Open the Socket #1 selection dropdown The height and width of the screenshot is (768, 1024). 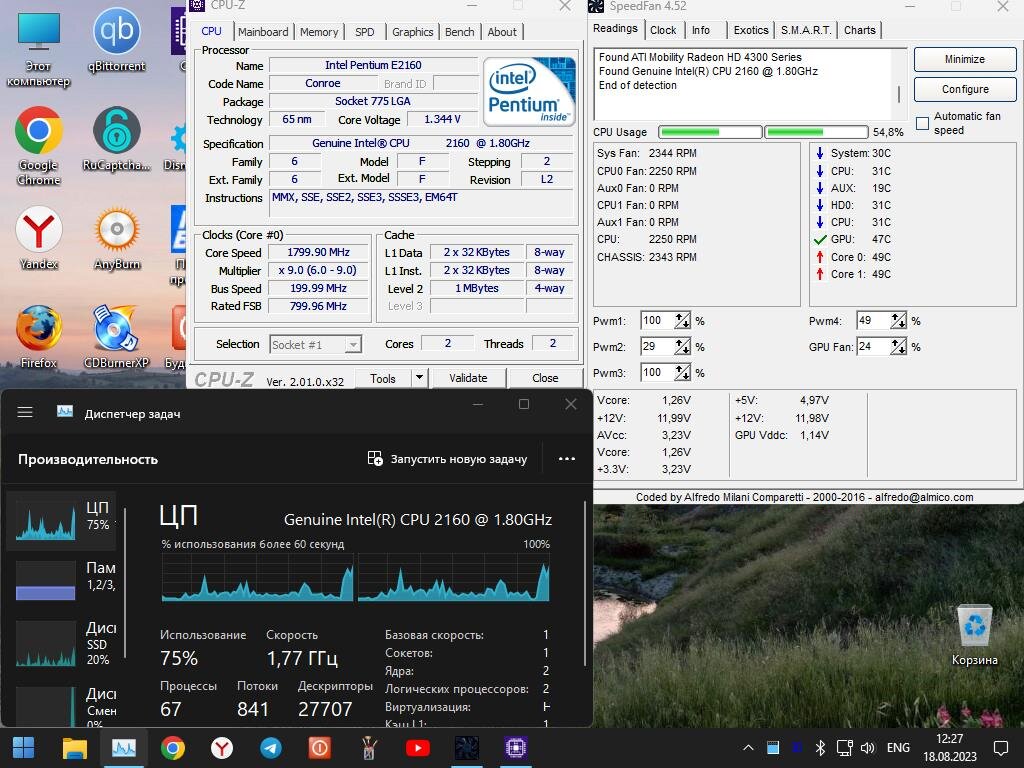pyautogui.click(x=315, y=344)
